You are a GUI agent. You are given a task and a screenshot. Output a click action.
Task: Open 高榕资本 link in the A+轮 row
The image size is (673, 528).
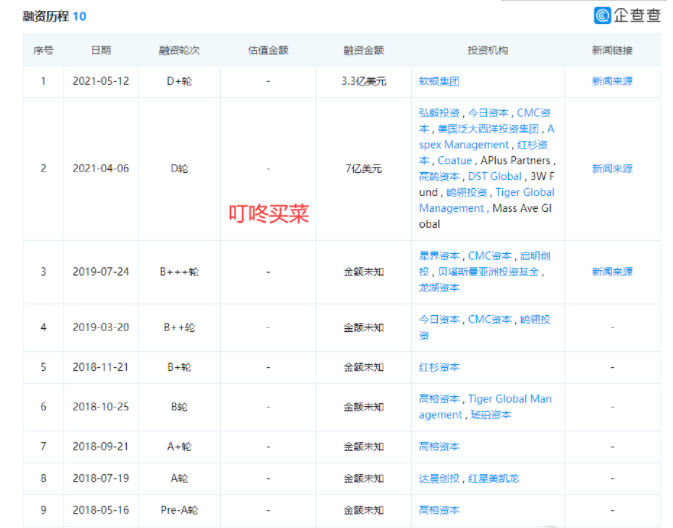point(439,447)
